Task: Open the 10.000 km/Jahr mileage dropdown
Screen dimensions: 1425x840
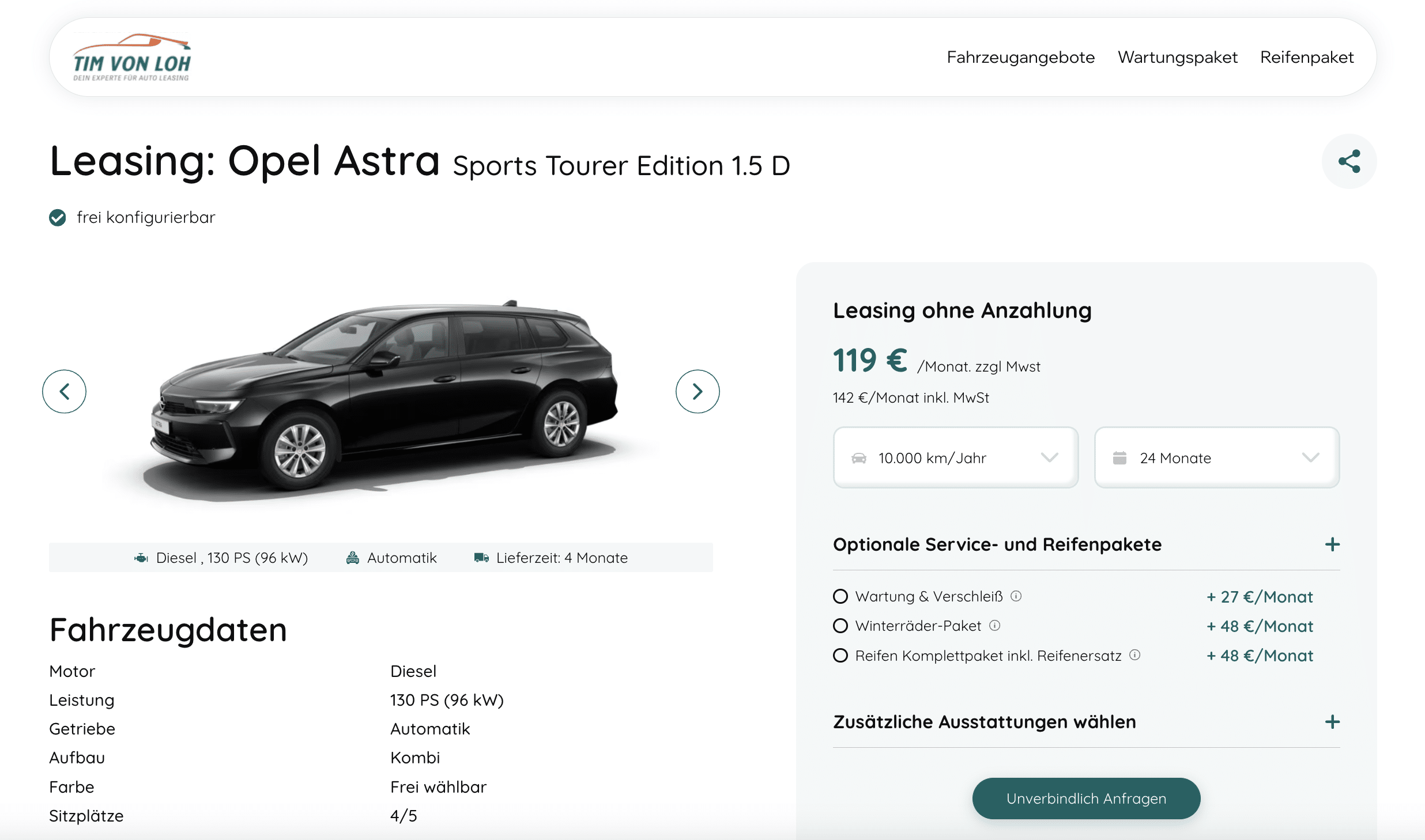Action: point(956,457)
